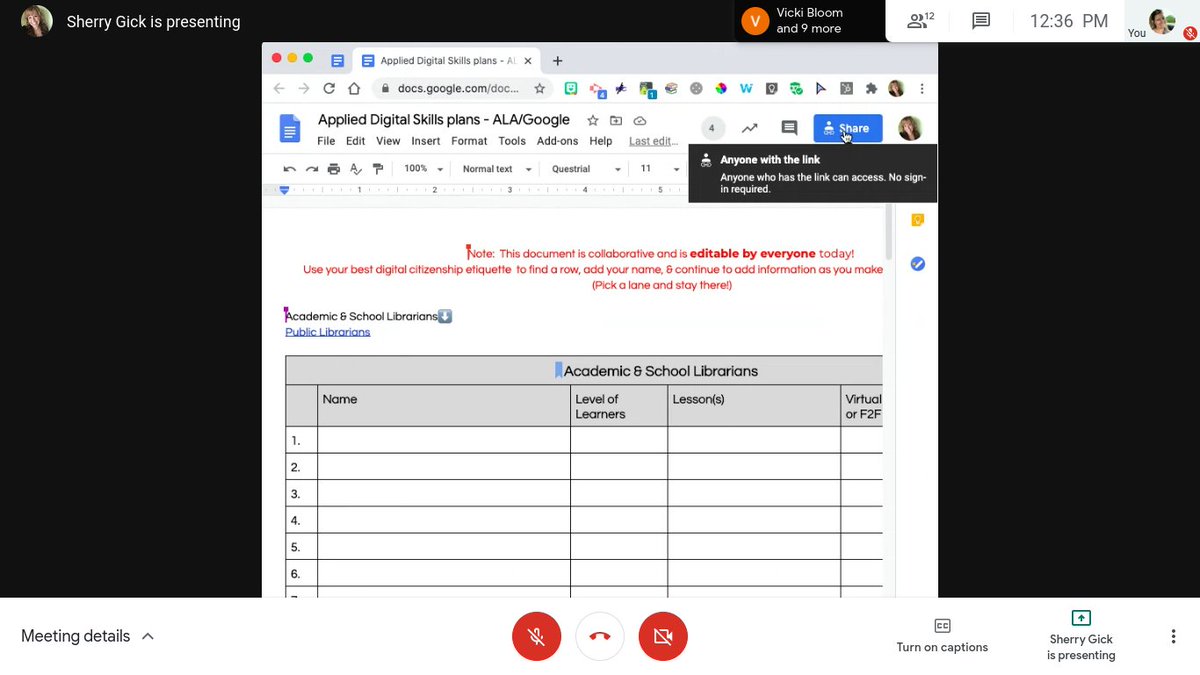The height and width of the screenshot is (675, 1200).
Task: Click the left indent marker on ruler
Action: pos(284,189)
